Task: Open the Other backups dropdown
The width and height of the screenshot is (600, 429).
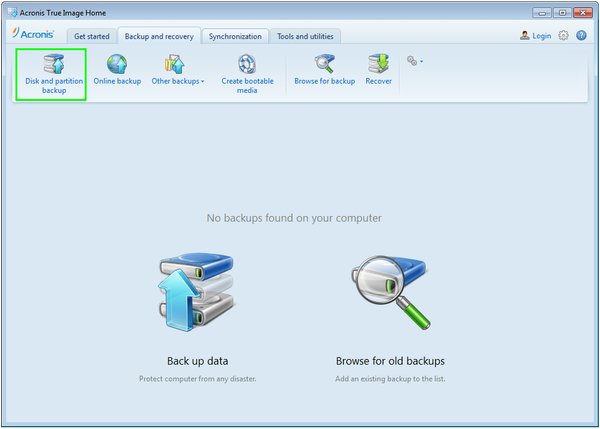Action: click(178, 70)
